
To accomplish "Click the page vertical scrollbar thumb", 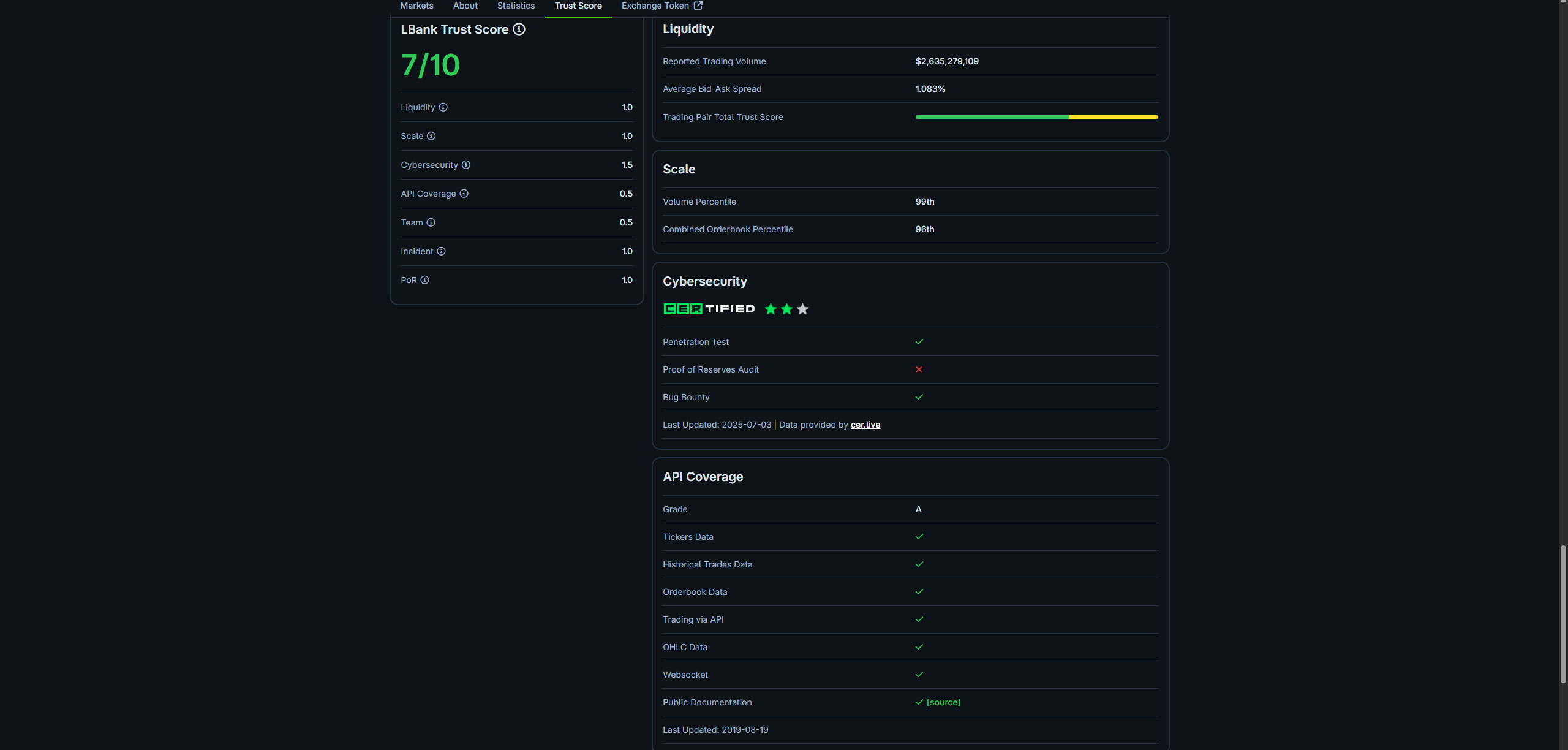I will [1563, 614].
